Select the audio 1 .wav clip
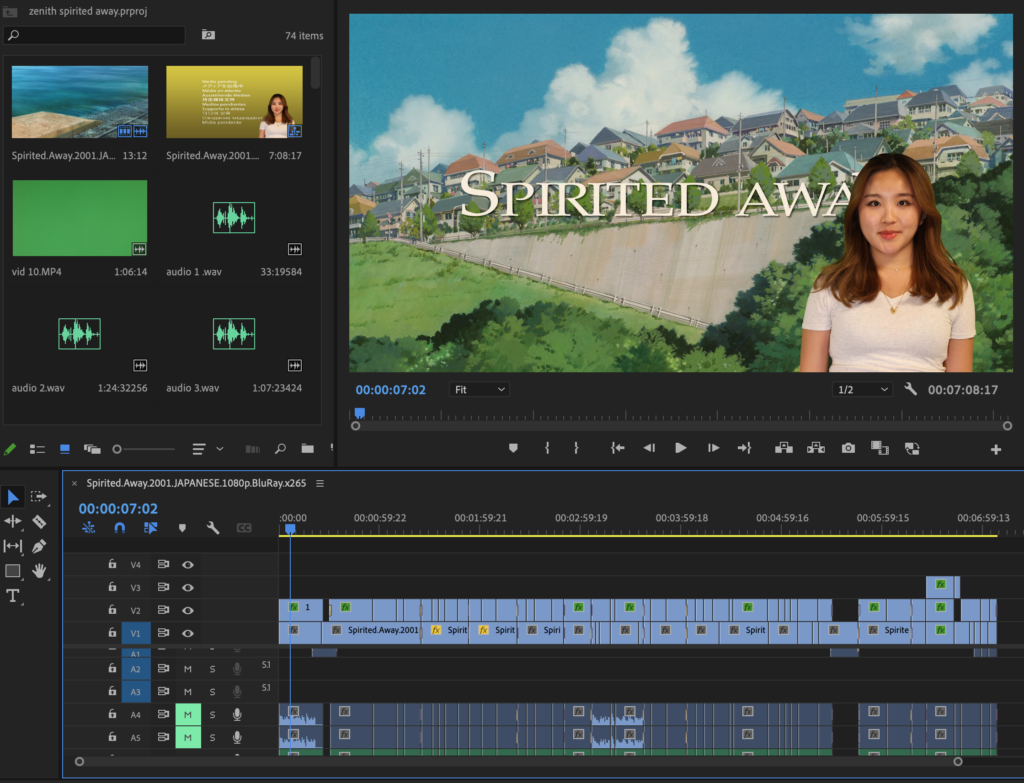The height and width of the screenshot is (783, 1024). point(234,218)
